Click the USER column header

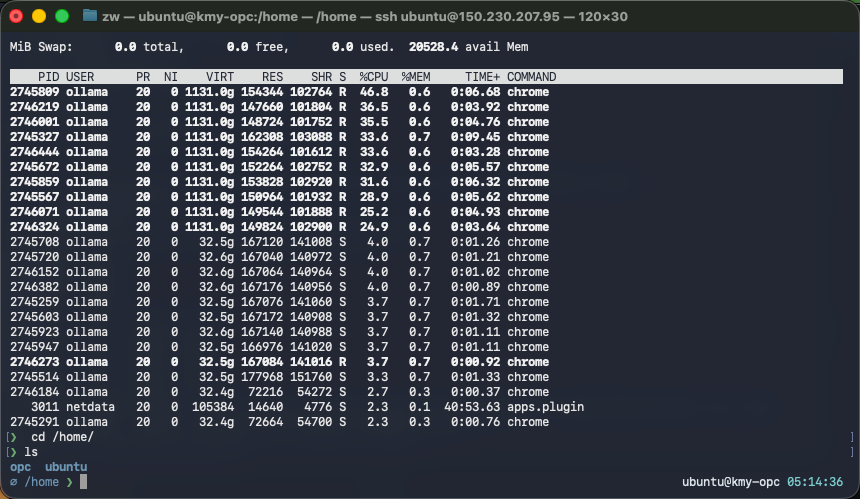[x=80, y=77]
